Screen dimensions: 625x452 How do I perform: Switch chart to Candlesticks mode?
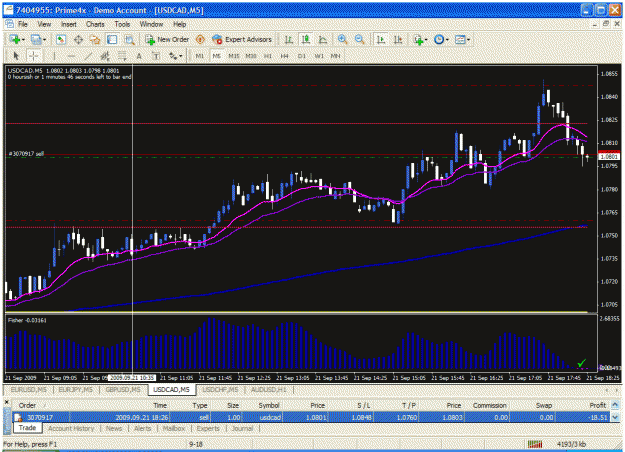tap(306, 39)
